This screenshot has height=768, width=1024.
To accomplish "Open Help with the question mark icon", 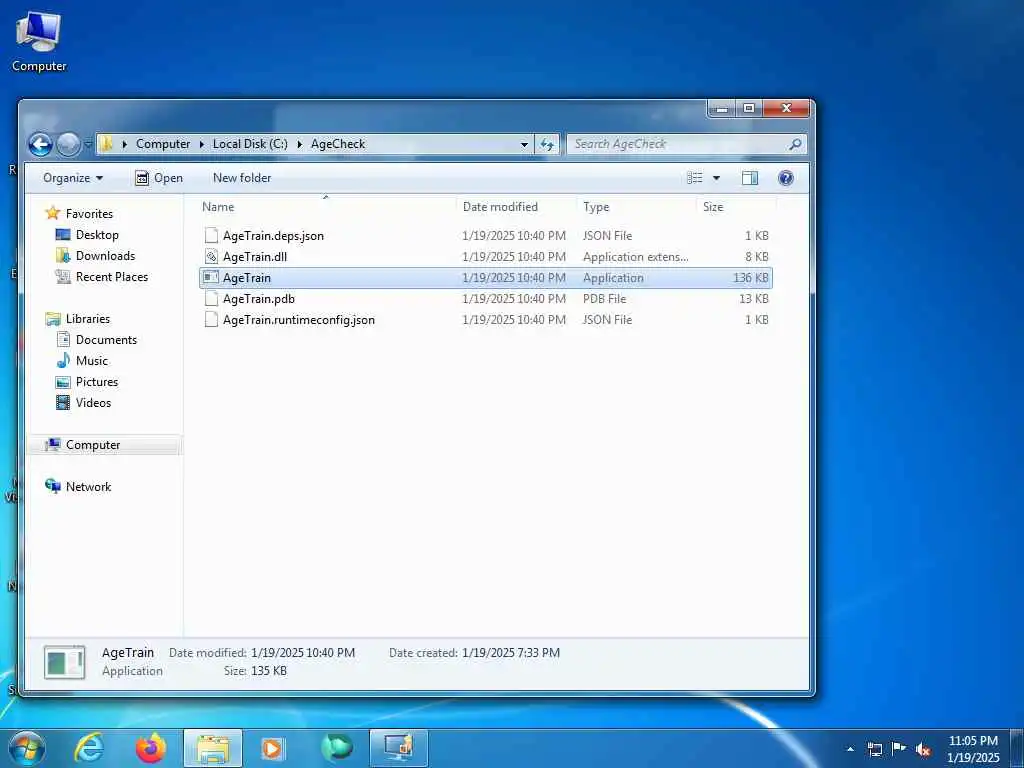I will tap(786, 178).
